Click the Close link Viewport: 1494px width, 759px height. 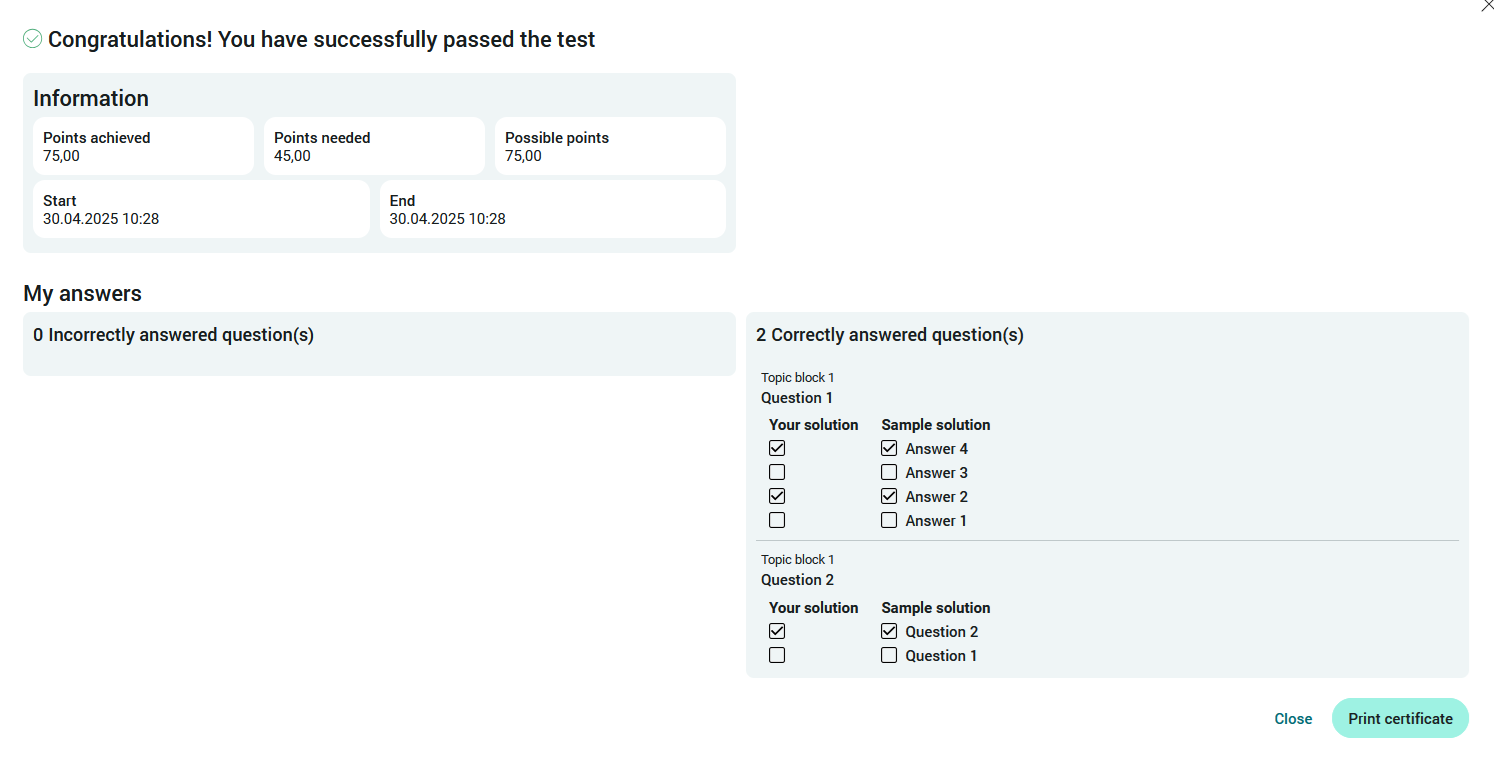(x=1293, y=718)
